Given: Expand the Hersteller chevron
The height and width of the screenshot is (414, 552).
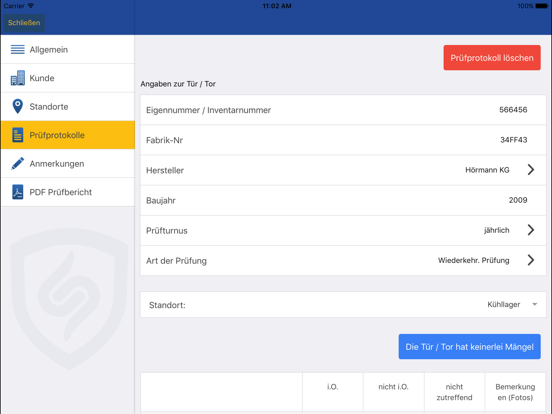Looking at the screenshot, I should [x=531, y=170].
